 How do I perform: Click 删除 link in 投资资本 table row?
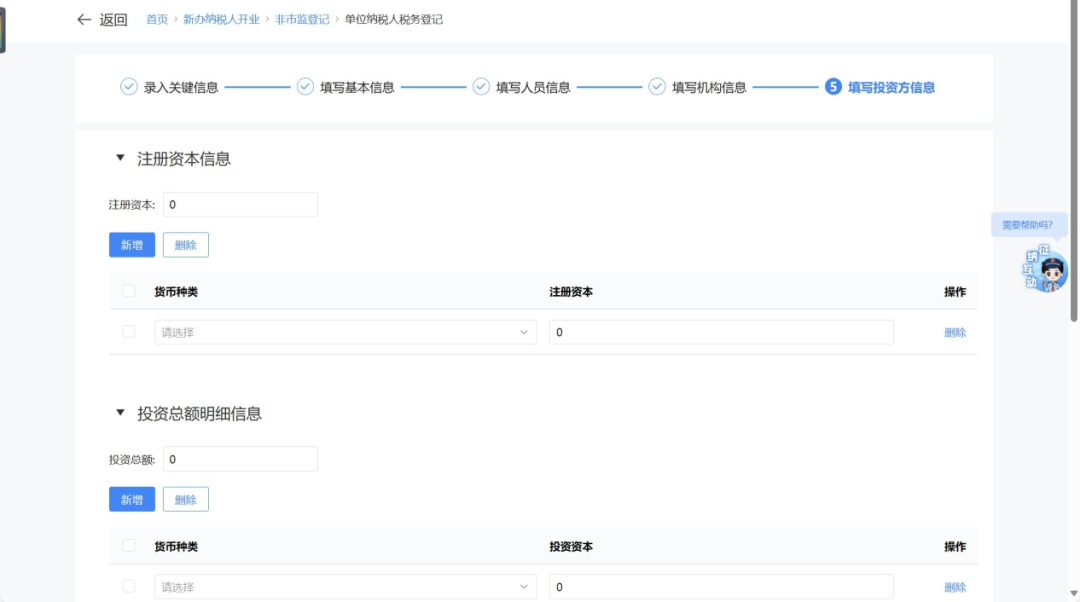coord(955,588)
